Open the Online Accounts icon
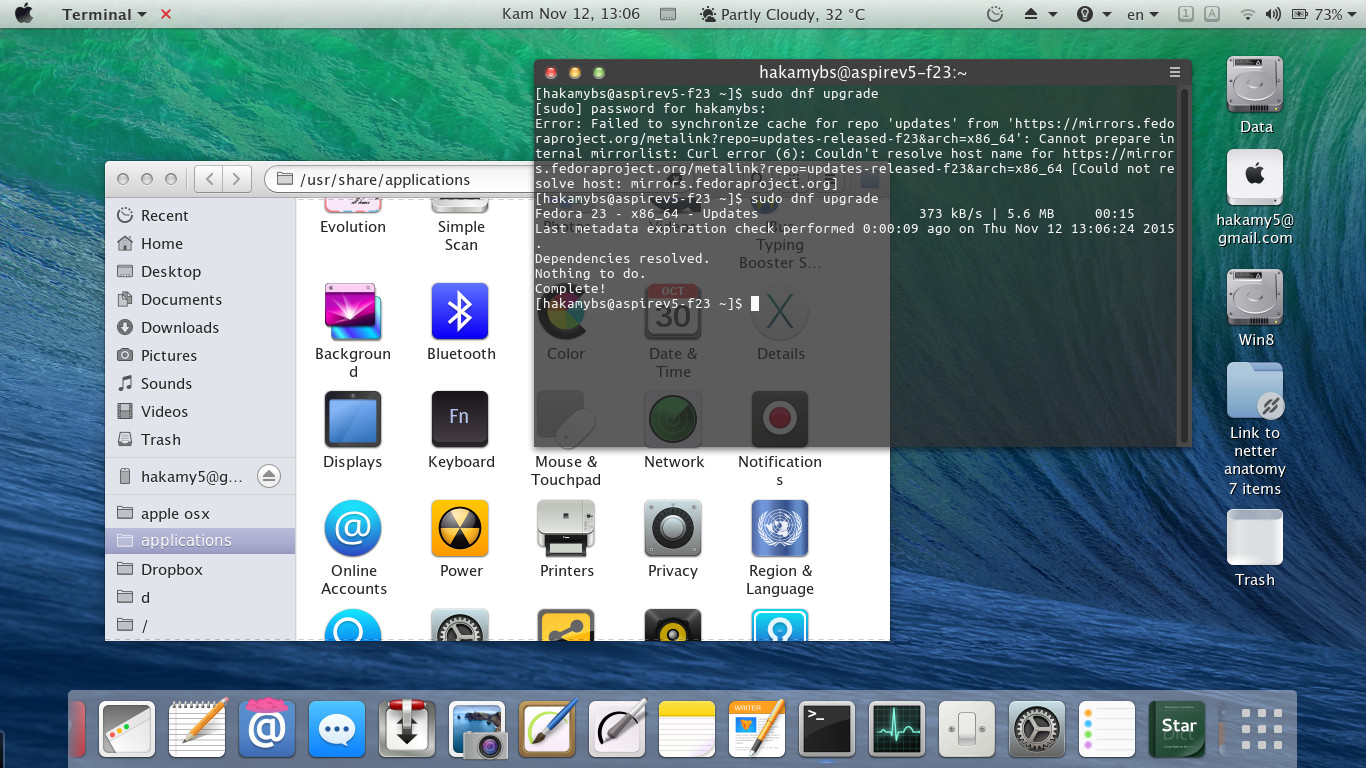 352,528
